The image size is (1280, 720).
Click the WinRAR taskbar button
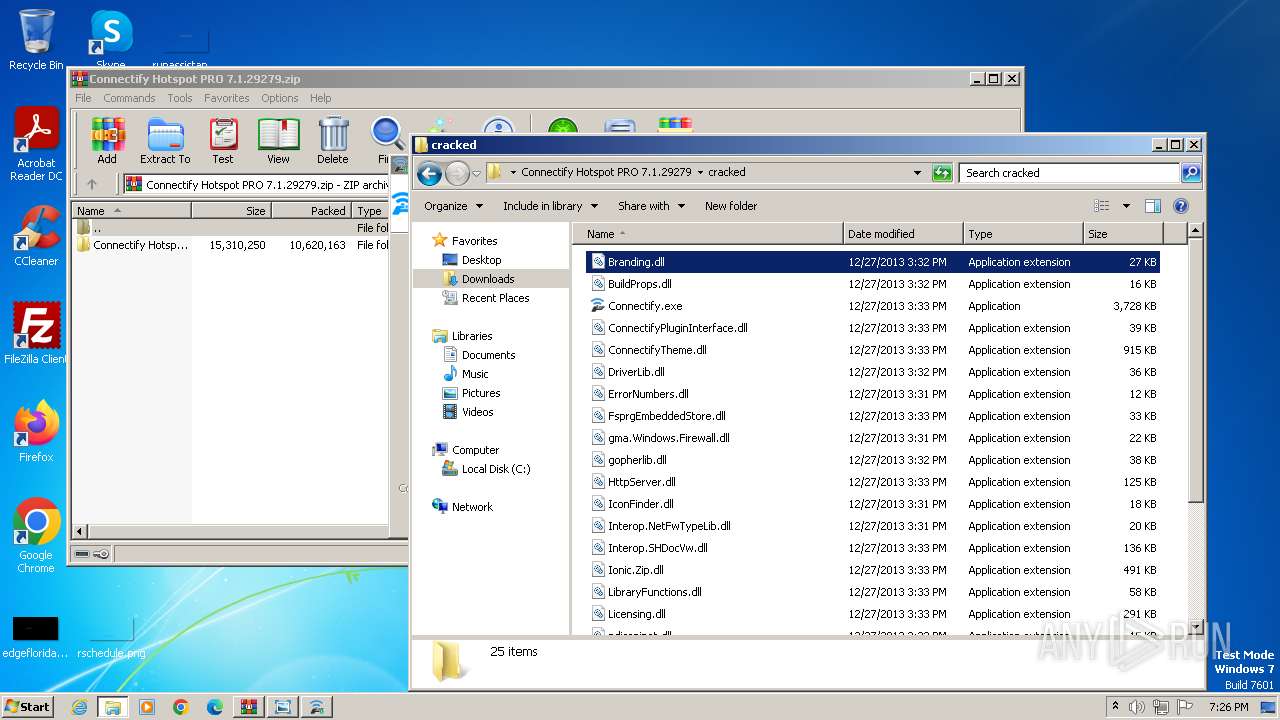(249, 707)
